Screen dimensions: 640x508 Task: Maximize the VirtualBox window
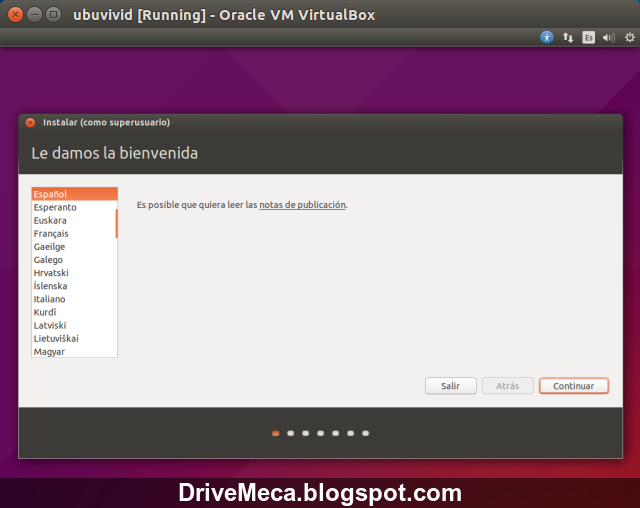point(53,15)
